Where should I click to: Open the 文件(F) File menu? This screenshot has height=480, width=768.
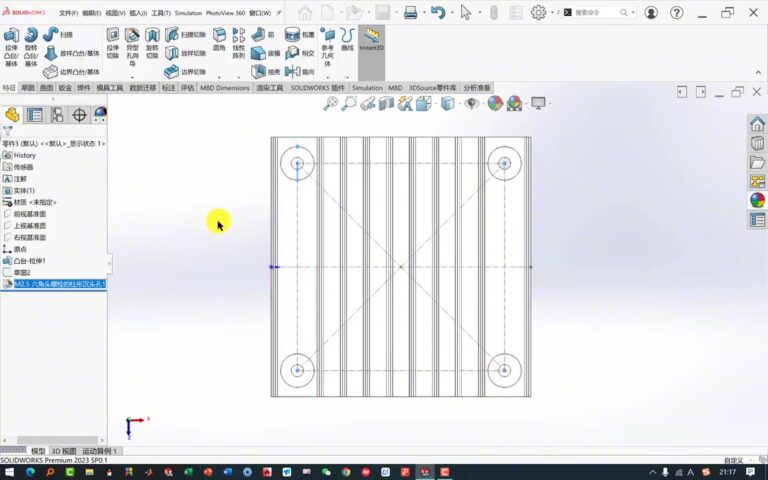69,13
